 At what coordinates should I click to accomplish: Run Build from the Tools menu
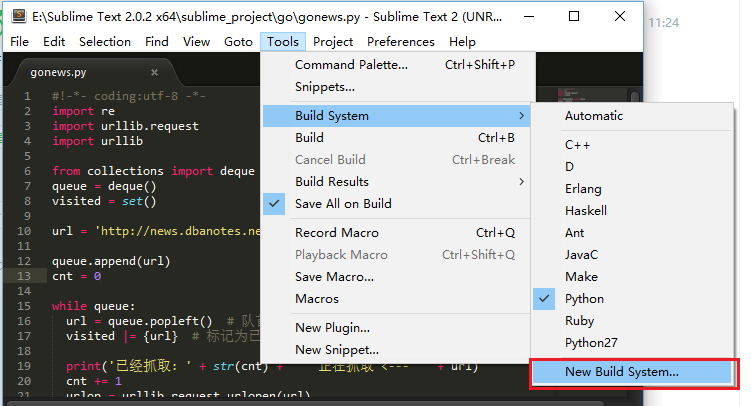coord(396,137)
